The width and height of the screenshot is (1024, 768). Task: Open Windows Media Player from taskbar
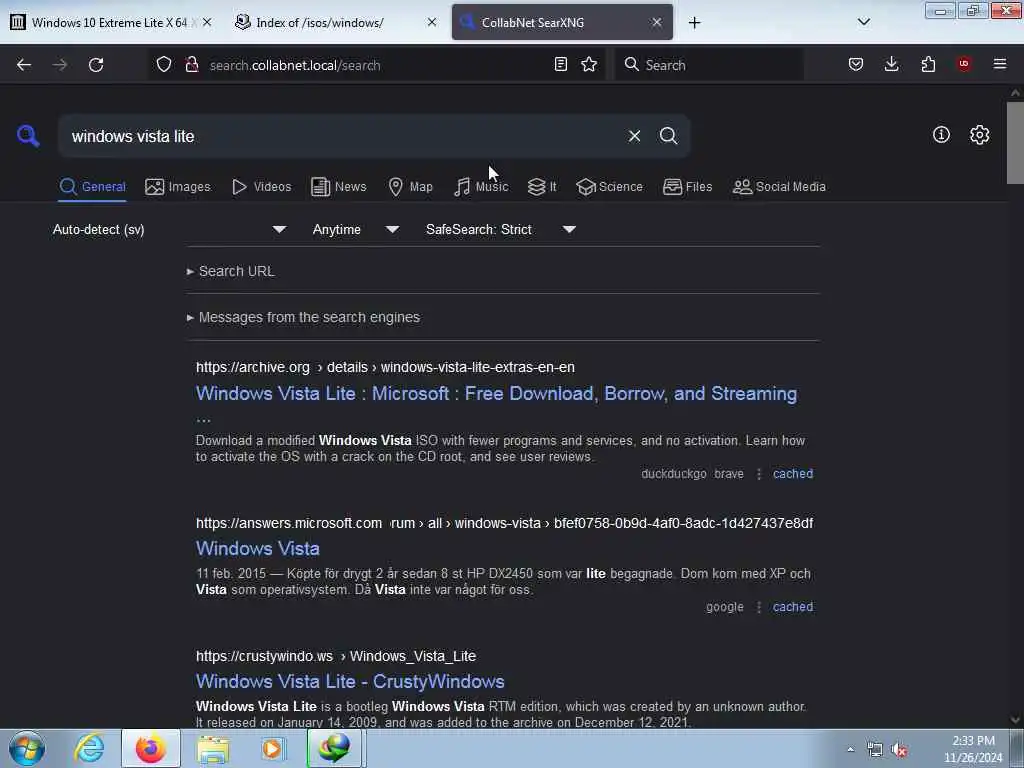[x=272, y=748]
